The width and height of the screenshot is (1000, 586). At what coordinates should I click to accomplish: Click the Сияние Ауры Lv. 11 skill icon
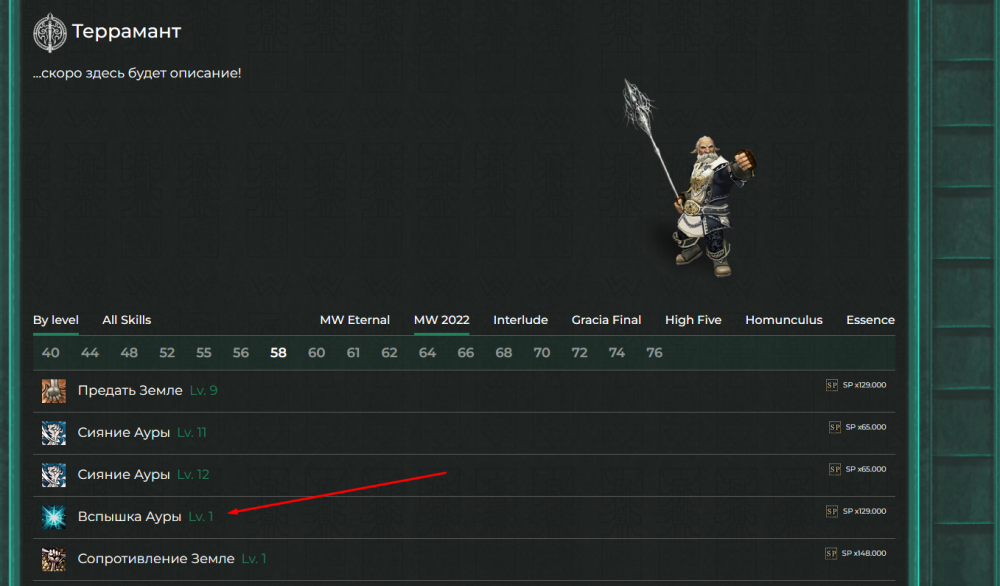54,433
